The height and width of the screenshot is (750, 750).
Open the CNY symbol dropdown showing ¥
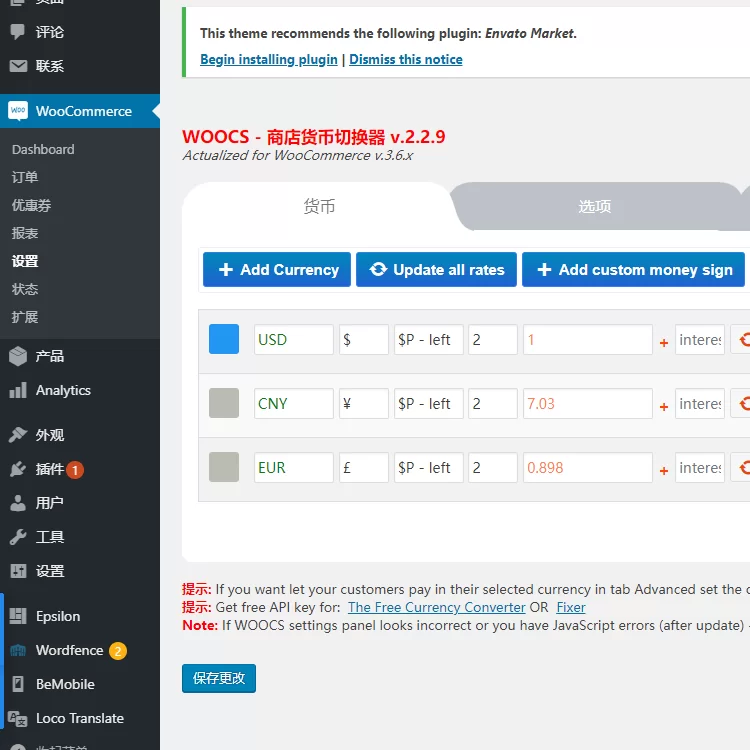pyautogui.click(x=364, y=404)
